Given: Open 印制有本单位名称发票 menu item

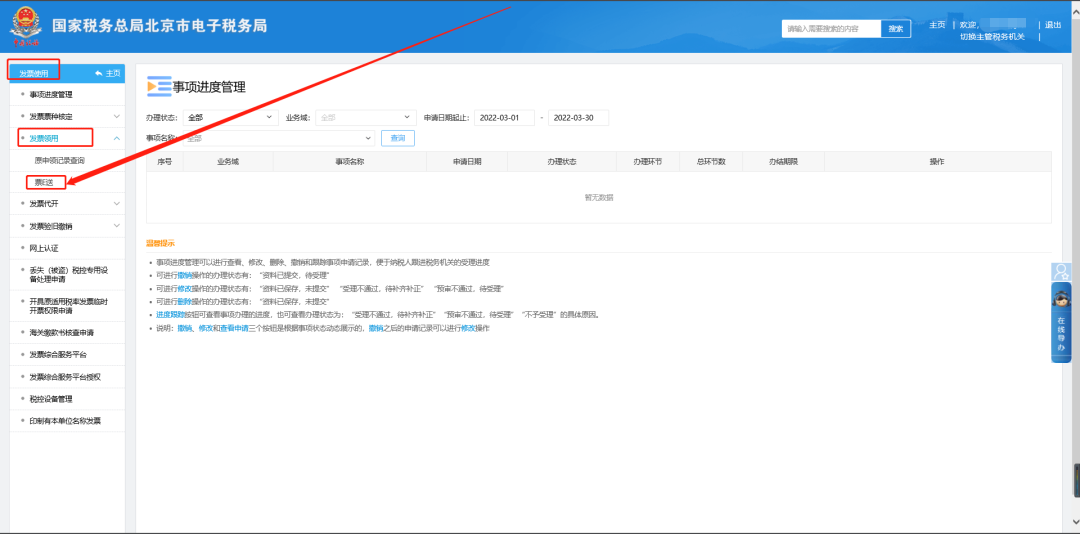Looking at the screenshot, I should (65, 421).
